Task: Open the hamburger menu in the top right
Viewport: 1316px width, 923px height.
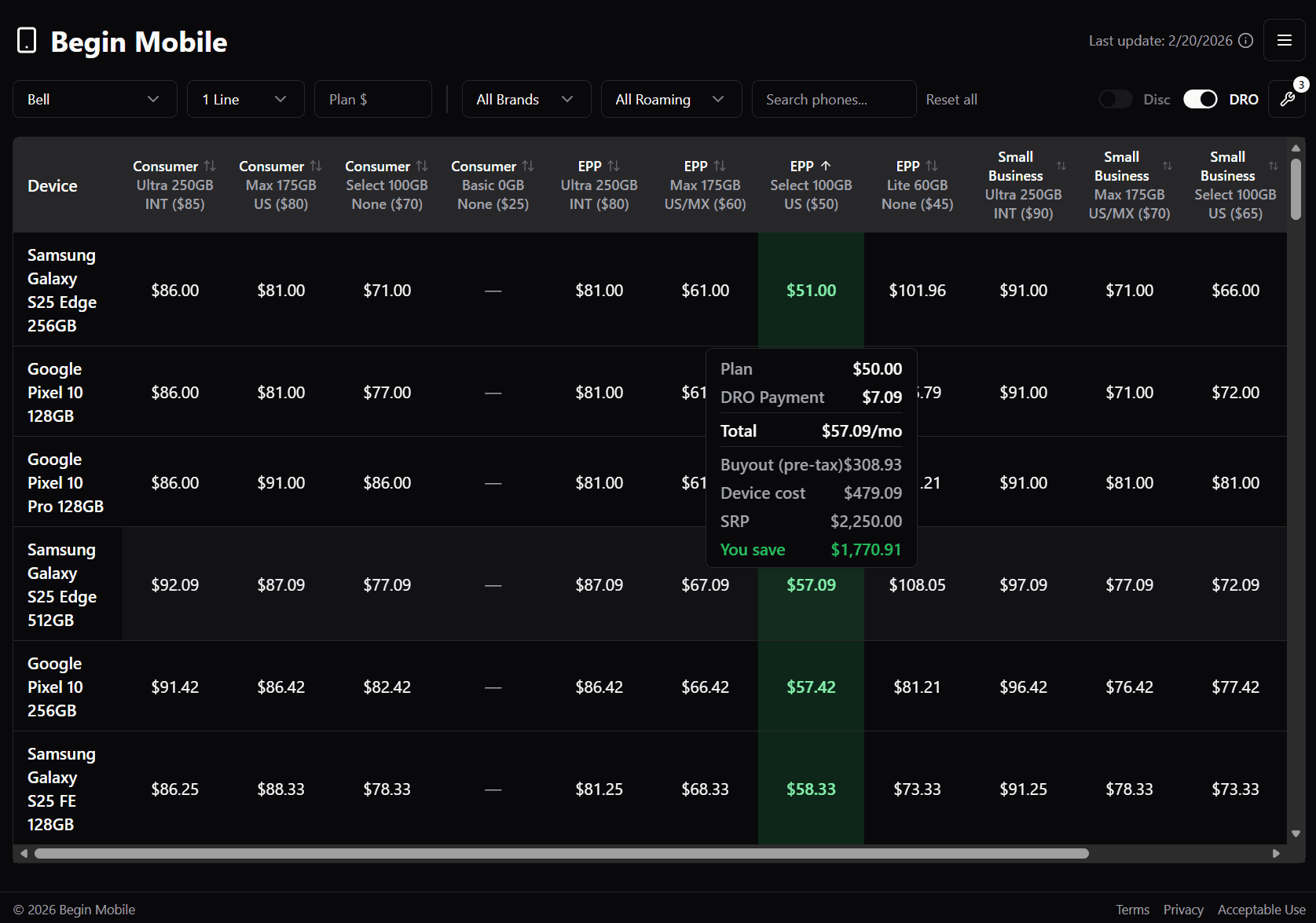Action: point(1285,40)
